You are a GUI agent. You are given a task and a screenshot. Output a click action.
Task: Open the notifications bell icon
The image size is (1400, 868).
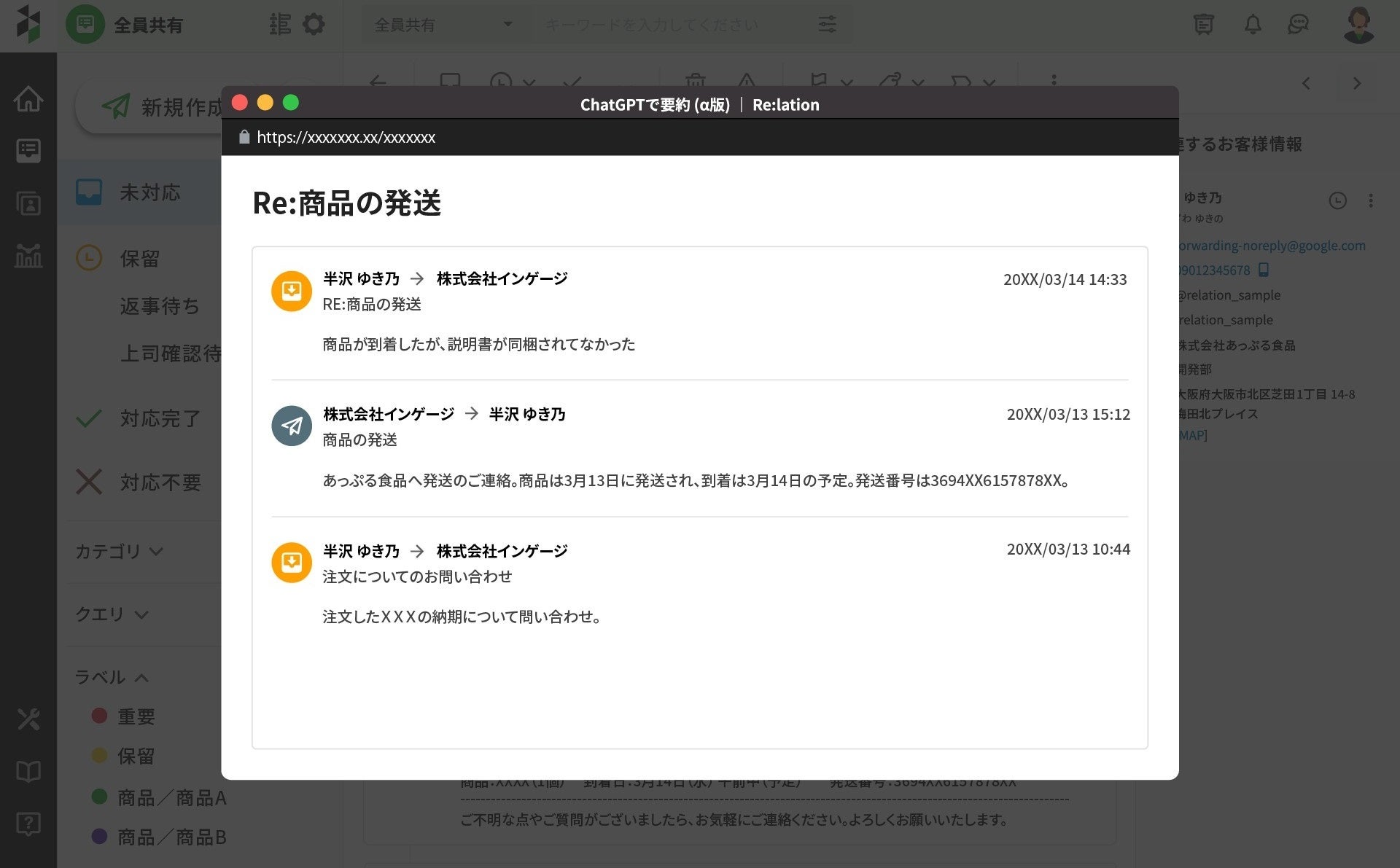[1252, 24]
